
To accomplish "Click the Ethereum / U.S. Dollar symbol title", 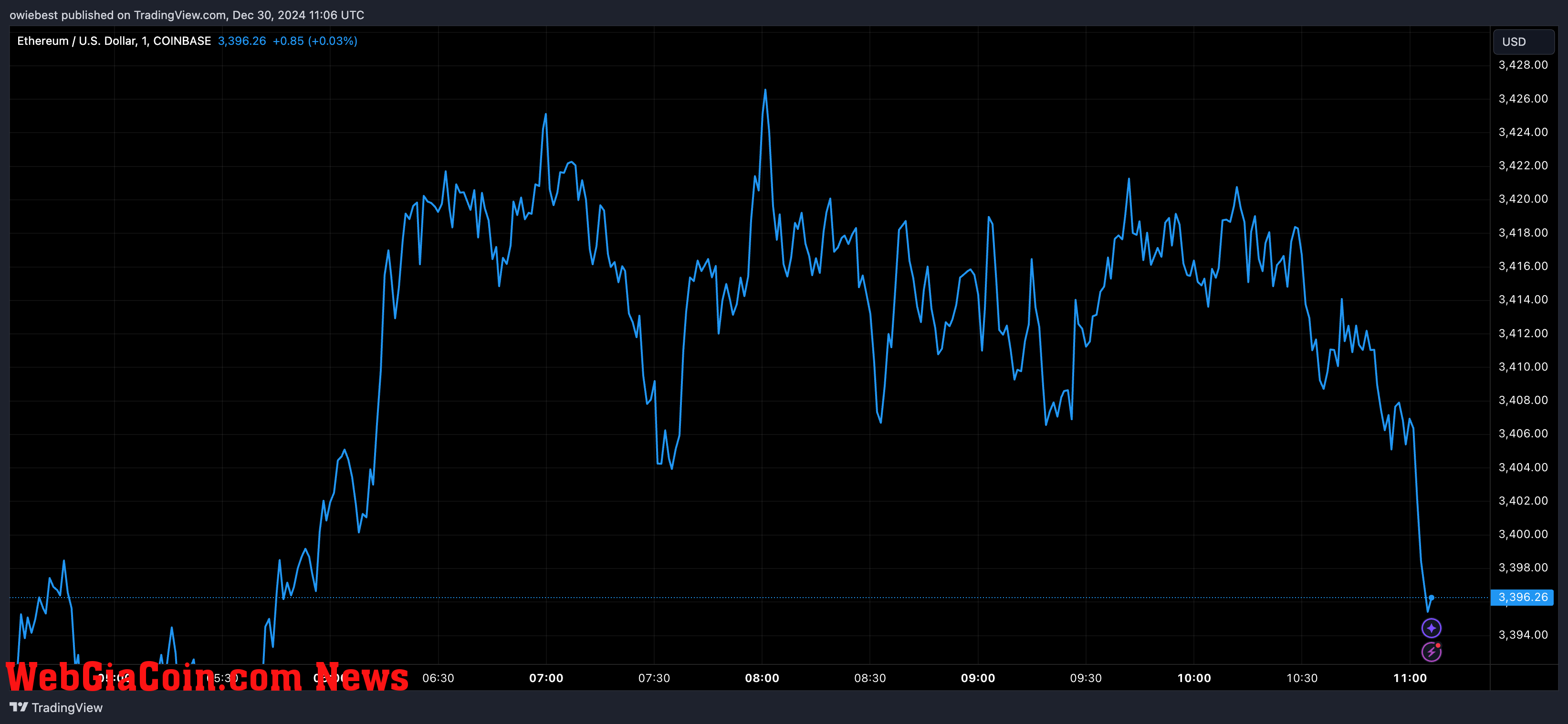I will tap(114, 41).
